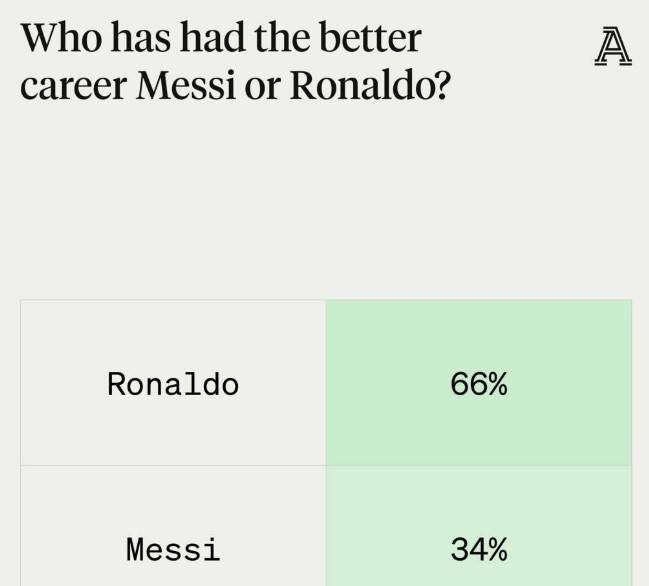This screenshot has height=586, width=649.
Task: Click the 34% result cell
Action: [479, 549]
